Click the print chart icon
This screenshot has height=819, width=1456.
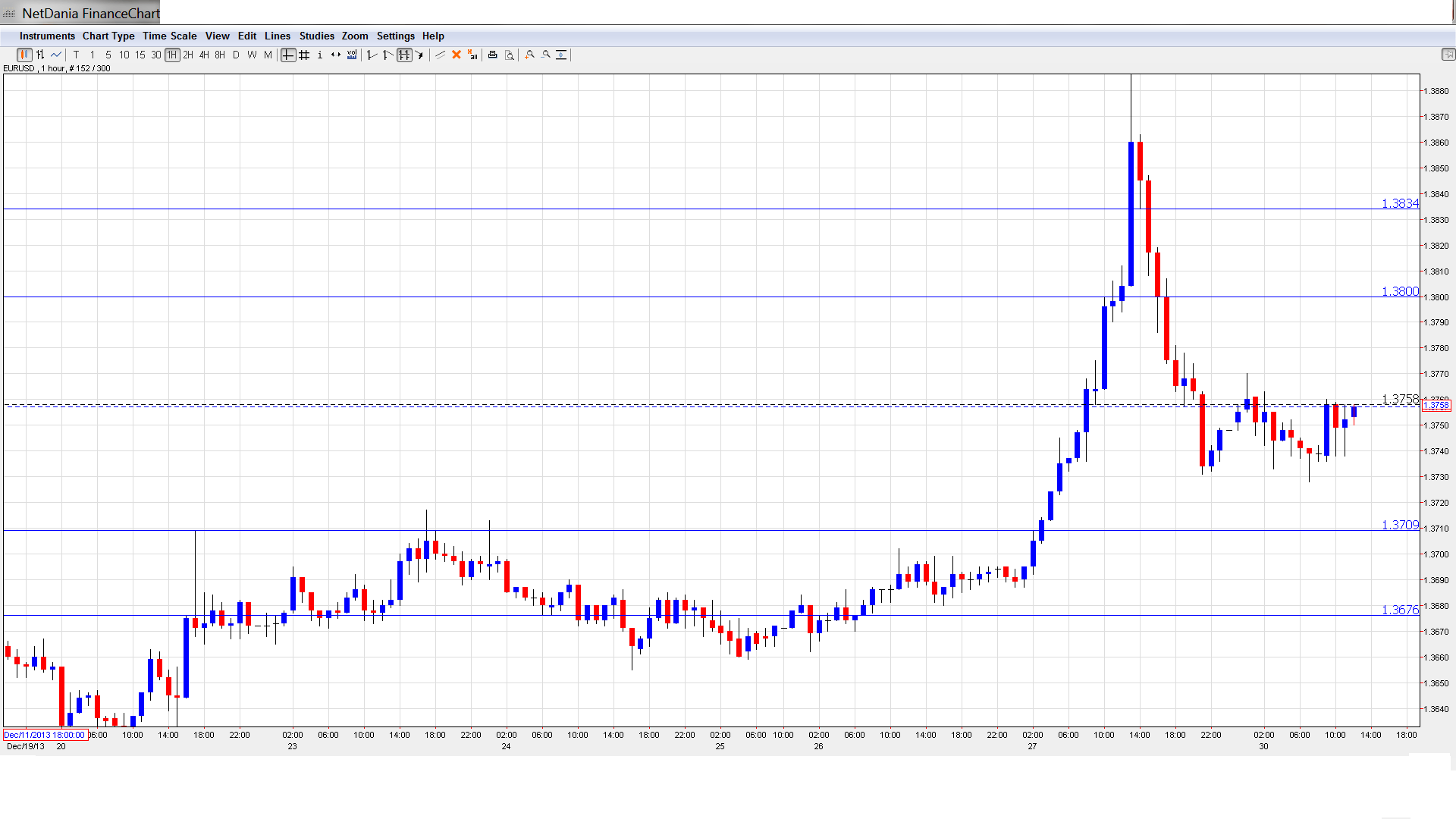(493, 55)
